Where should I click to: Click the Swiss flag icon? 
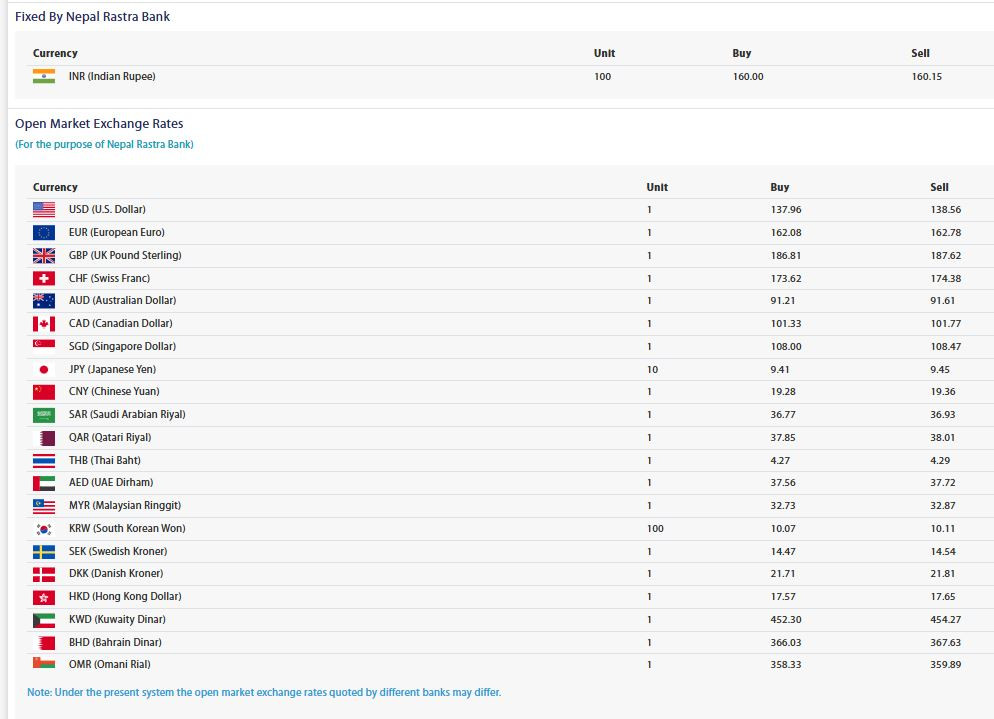point(44,278)
